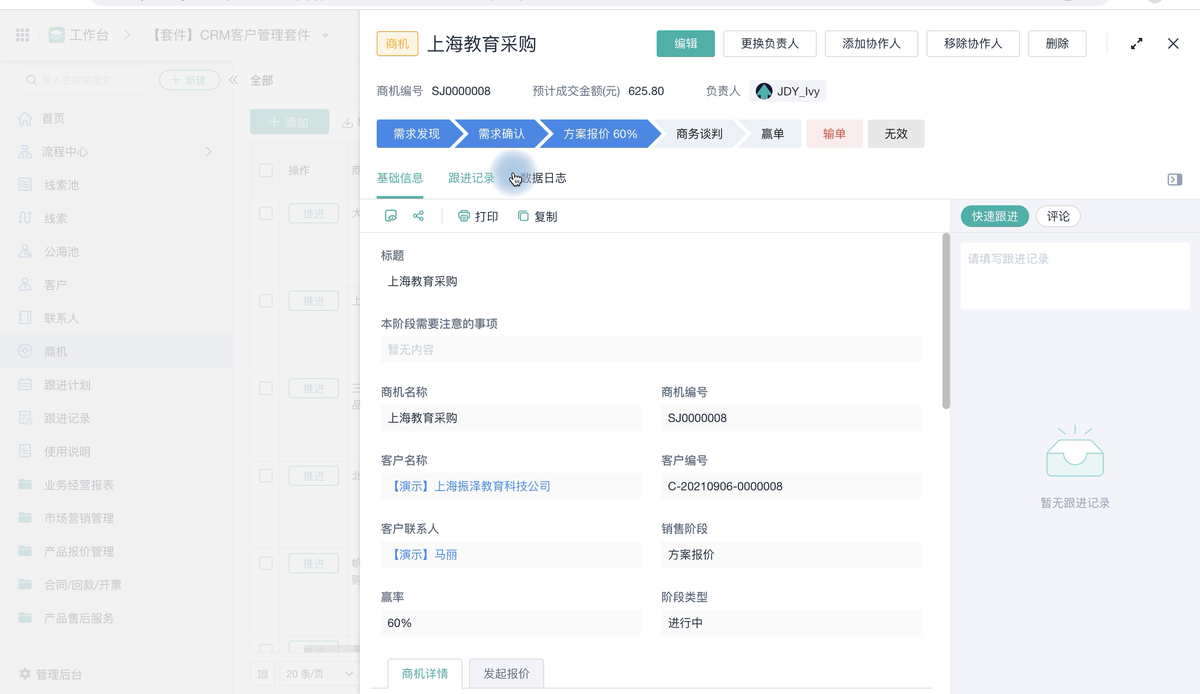Screen dimensions: 1200x694
Task: Open the CRM客户管理套件 dropdown arrow
Action: click(325, 36)
